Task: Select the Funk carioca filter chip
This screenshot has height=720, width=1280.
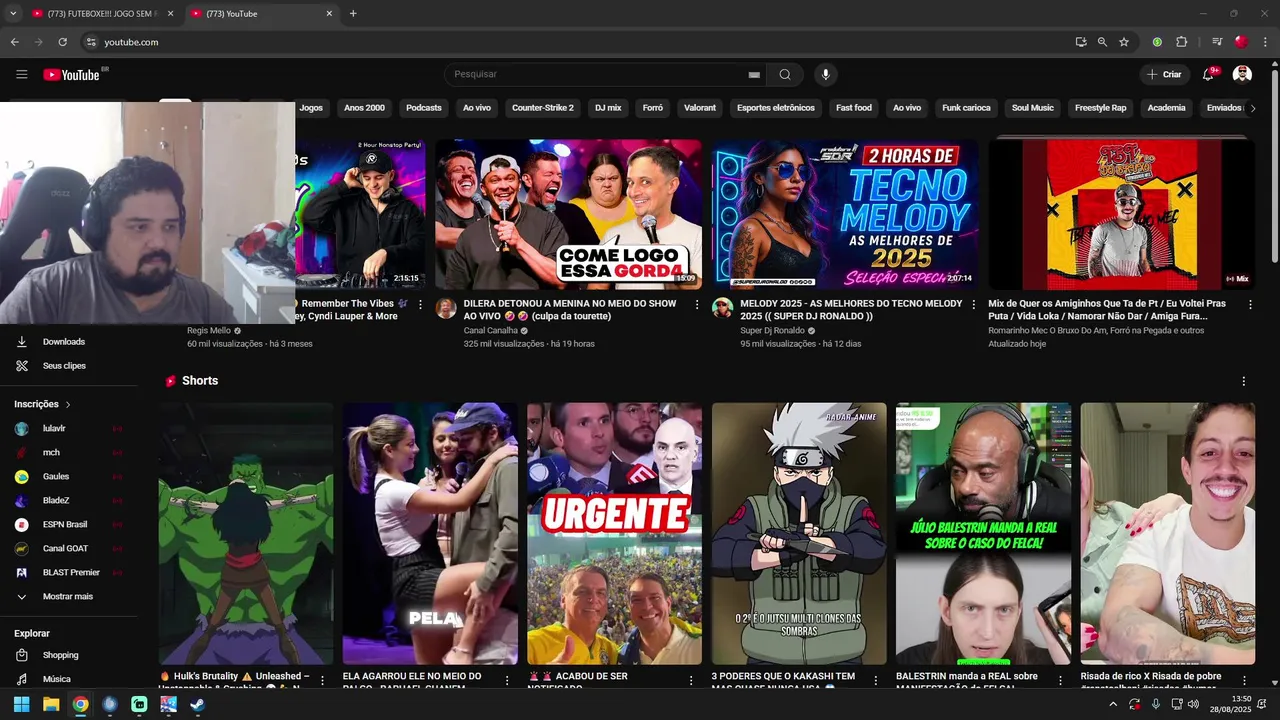Action: pos(966,108)
